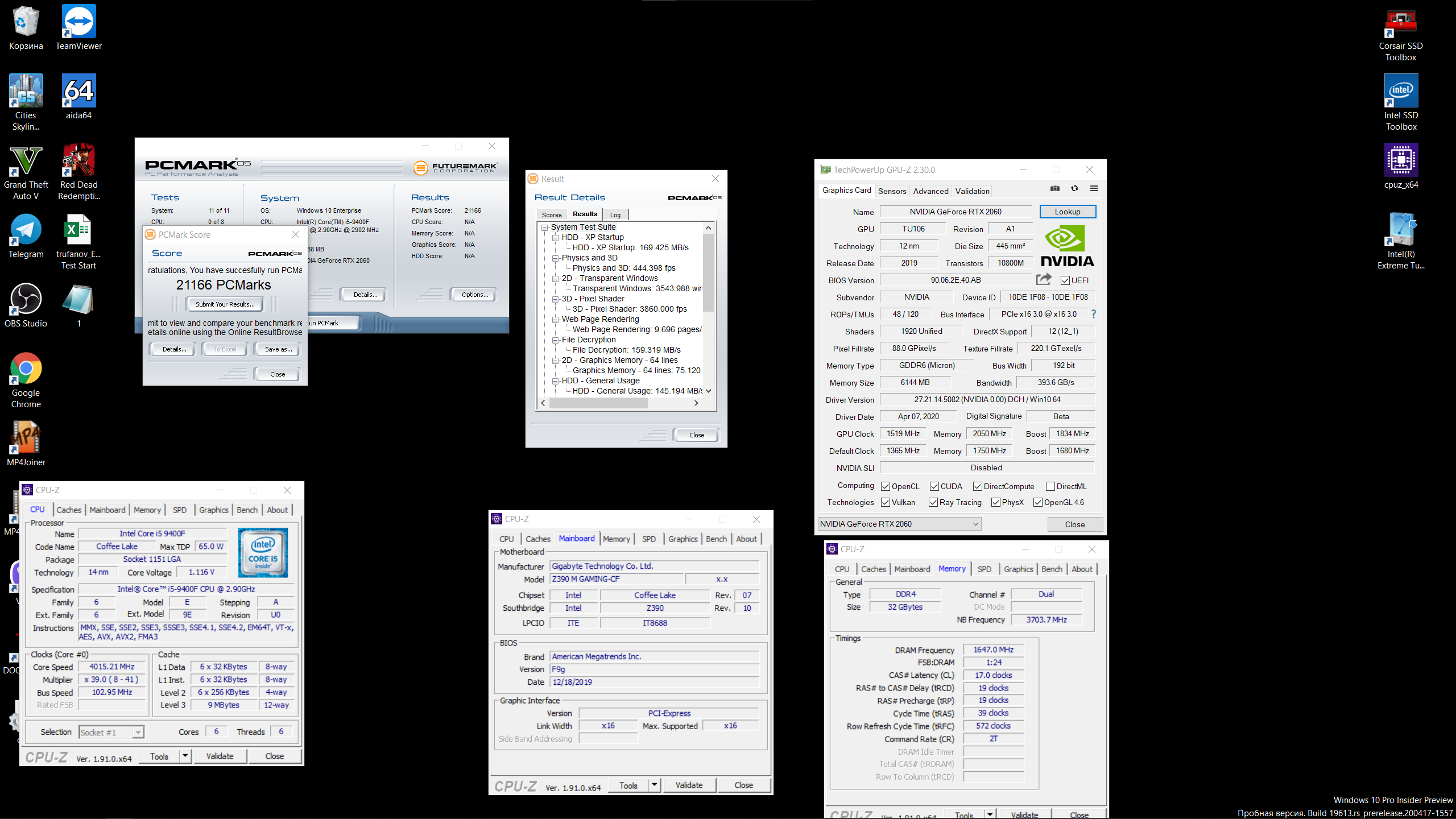This screenshot has width=1456, height=819.
Task: Click the scroll-down arrow in Result list
Action: 708,391
